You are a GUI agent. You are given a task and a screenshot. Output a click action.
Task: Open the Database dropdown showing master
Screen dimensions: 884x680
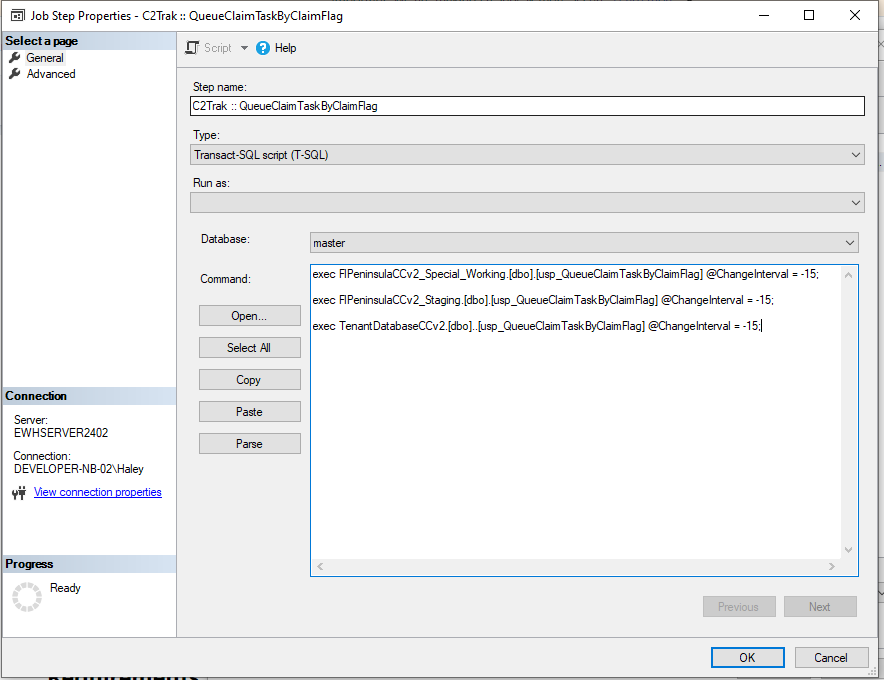coord(849,242)
